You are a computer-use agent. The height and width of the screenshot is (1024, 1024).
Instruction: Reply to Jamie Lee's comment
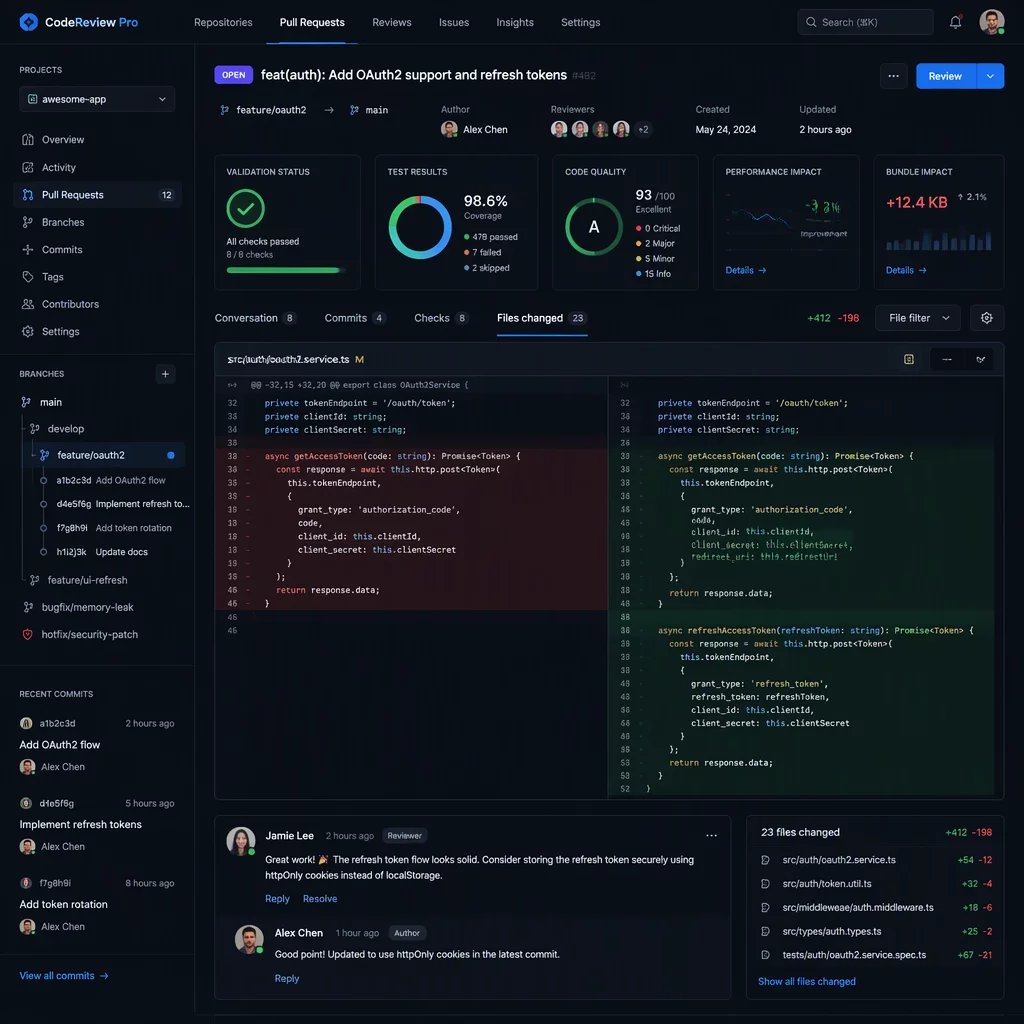point(277,899)
